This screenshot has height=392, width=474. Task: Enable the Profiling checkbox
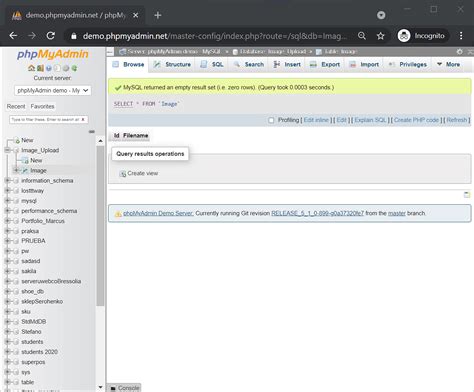271,120
